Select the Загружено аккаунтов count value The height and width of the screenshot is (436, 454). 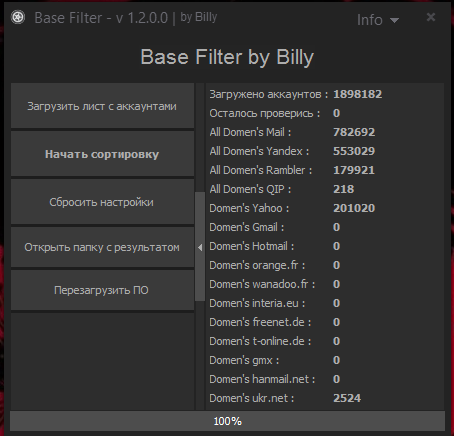point(358,94)
